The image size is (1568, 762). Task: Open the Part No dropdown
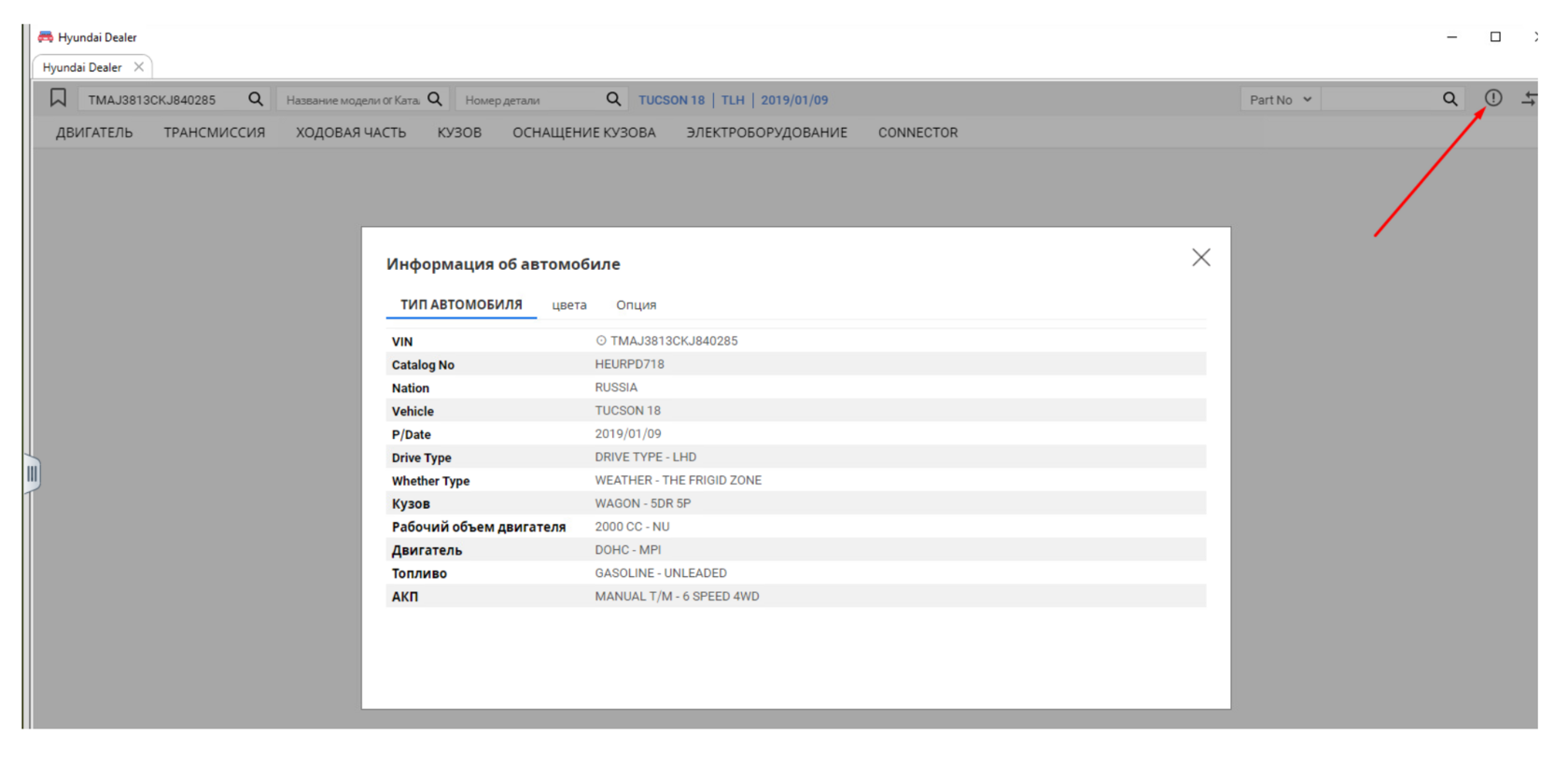[1280, 99]
